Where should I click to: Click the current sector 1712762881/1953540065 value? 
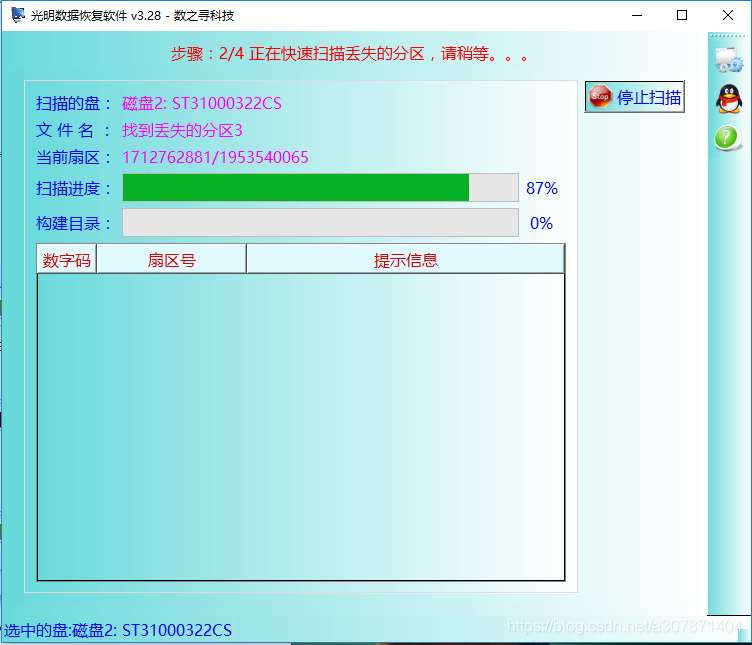[215, 157]
